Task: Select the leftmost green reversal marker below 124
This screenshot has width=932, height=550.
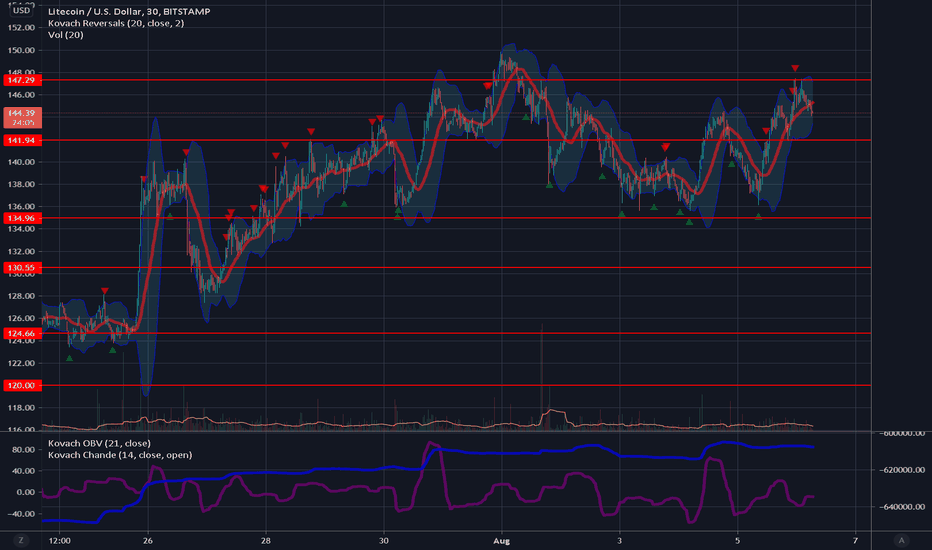Action: coord(70,359)
